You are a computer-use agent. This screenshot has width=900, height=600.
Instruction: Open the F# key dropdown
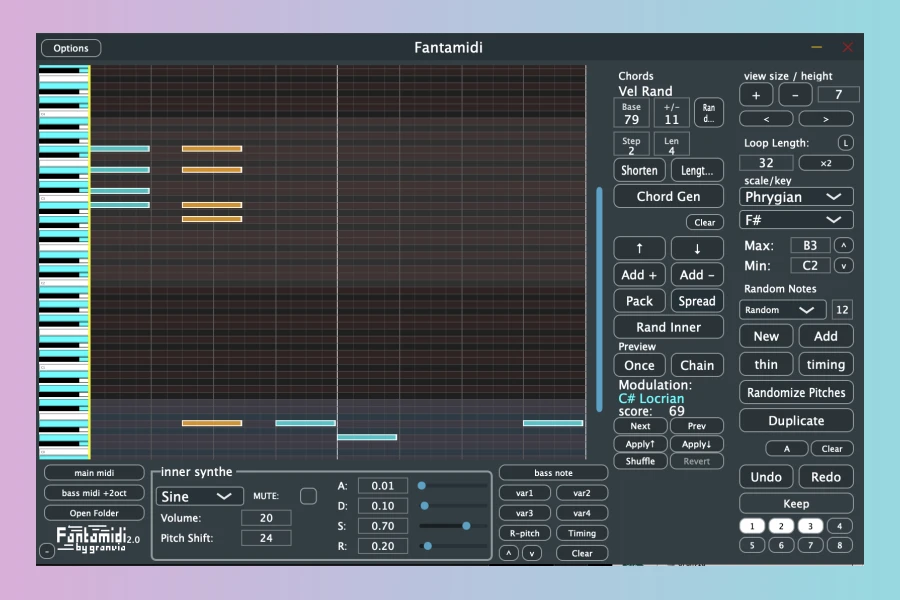pyautogui.click(x=796, y=220)
